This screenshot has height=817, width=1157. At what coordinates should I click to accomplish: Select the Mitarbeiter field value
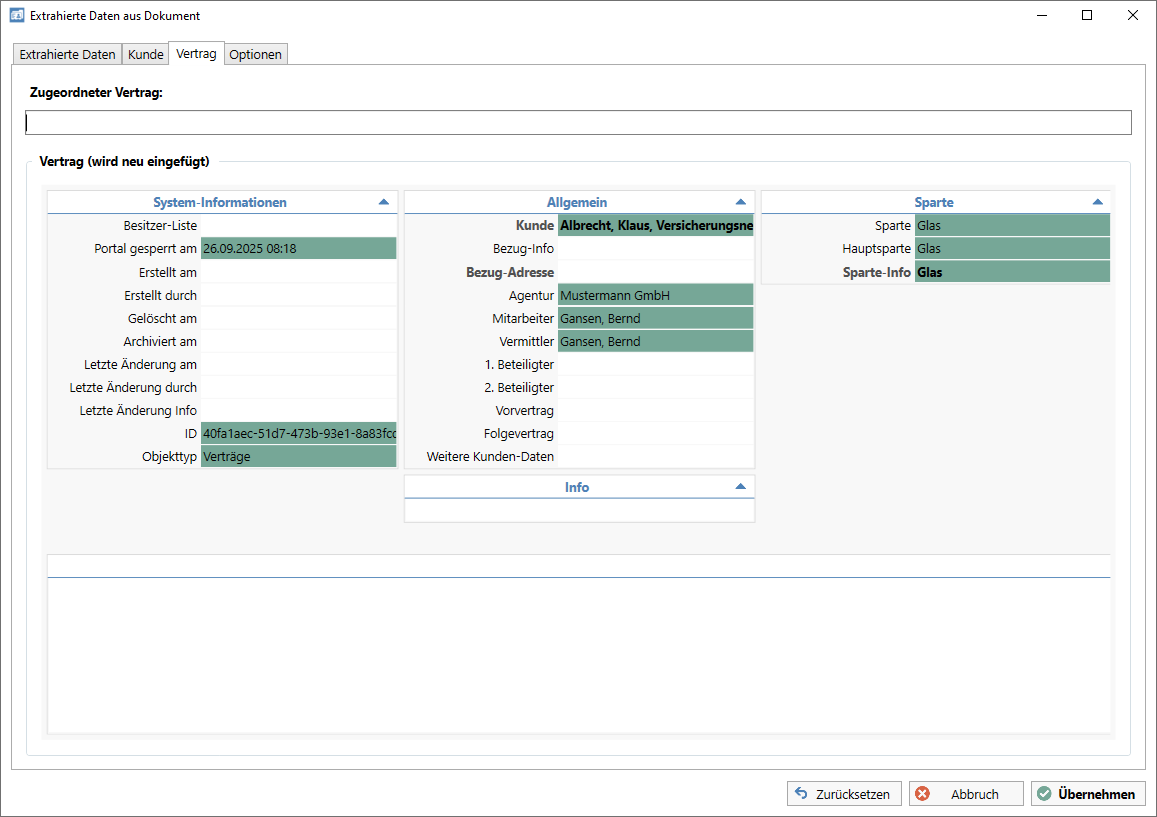pos(655,319)
